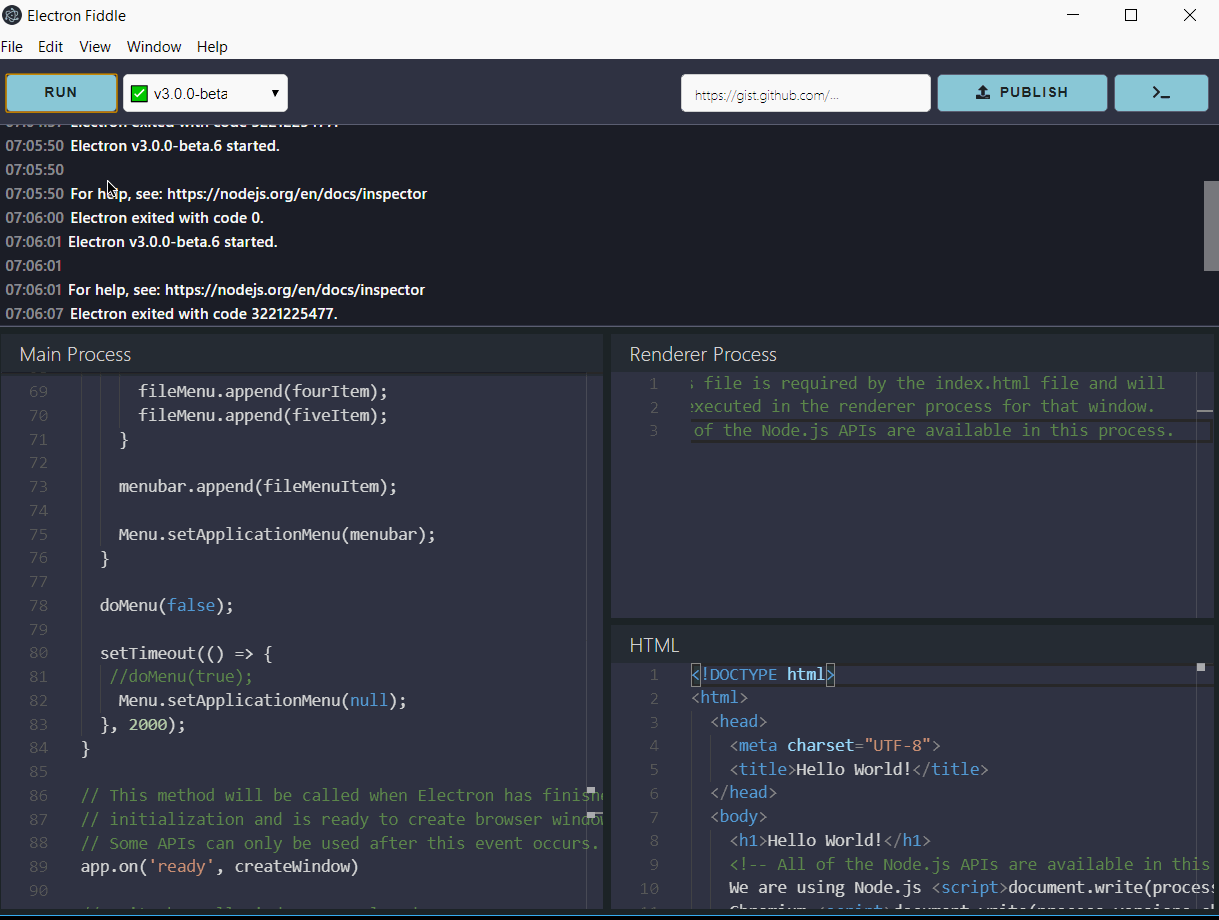Click log line 'Electron exited with code 0.'
Viewport: 1219px width, 920px height.
pyautogui.click(x=167, y=217)
